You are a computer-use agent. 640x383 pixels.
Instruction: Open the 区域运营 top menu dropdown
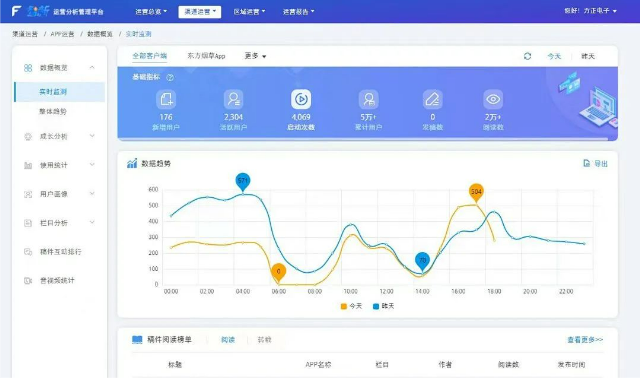(x=249, y=12)
